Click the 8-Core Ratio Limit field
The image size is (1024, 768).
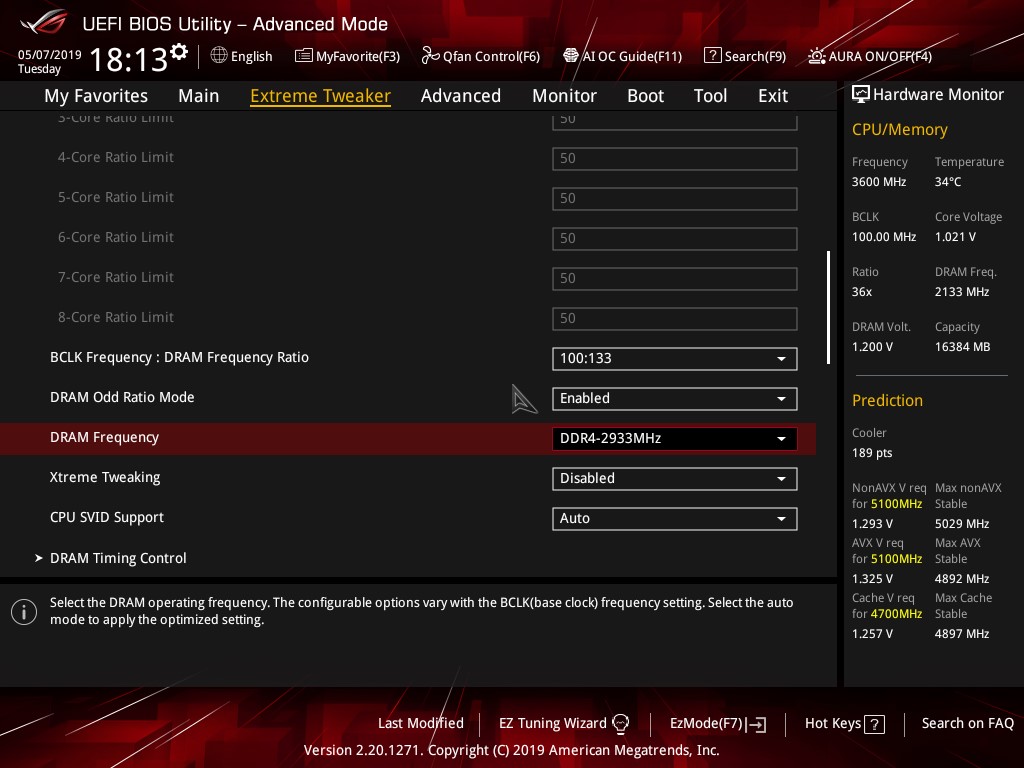tap(675, 319)
